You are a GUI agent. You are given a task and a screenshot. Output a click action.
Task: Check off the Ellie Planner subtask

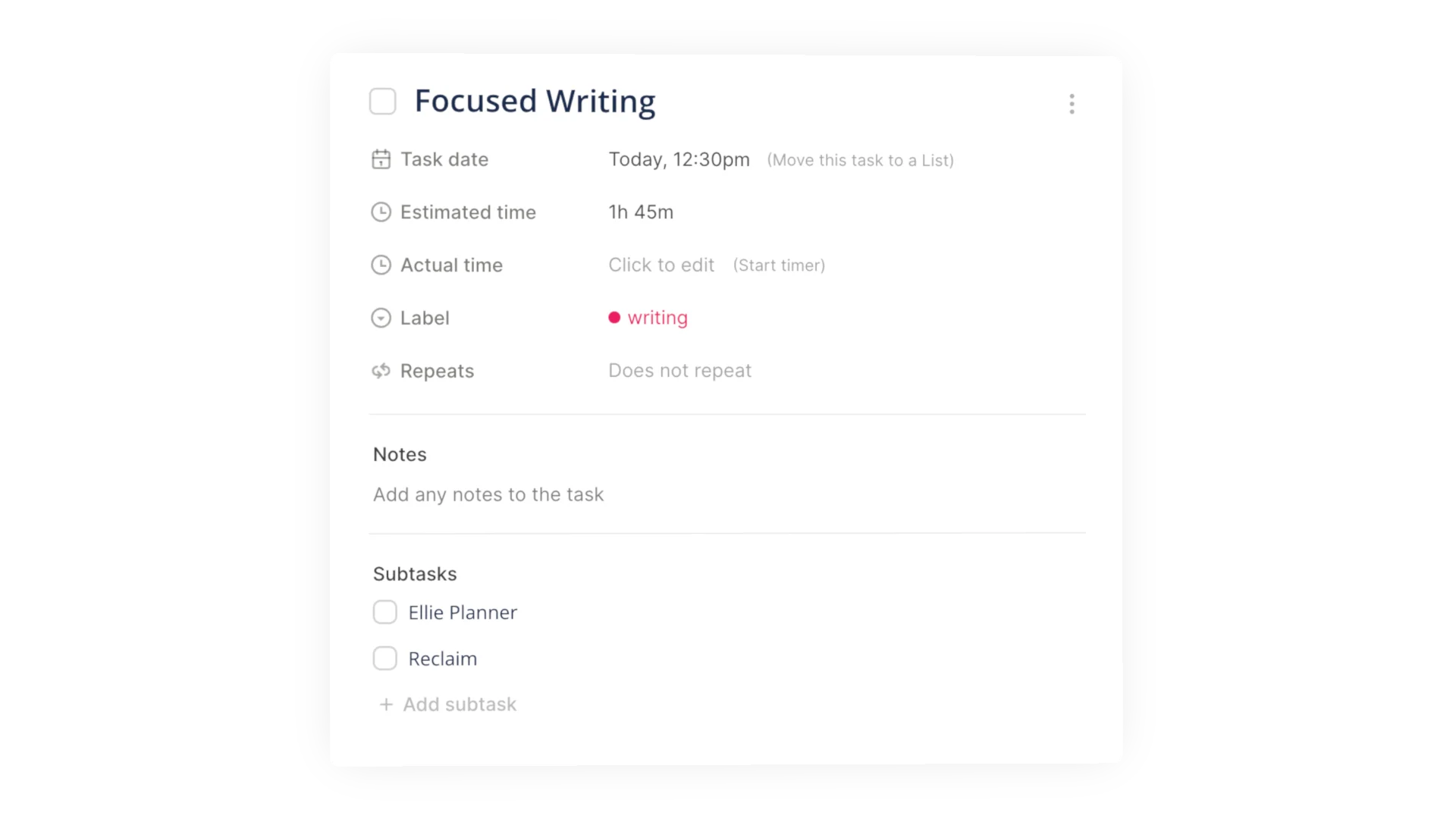pyautogui.click(x=385, y=612)
